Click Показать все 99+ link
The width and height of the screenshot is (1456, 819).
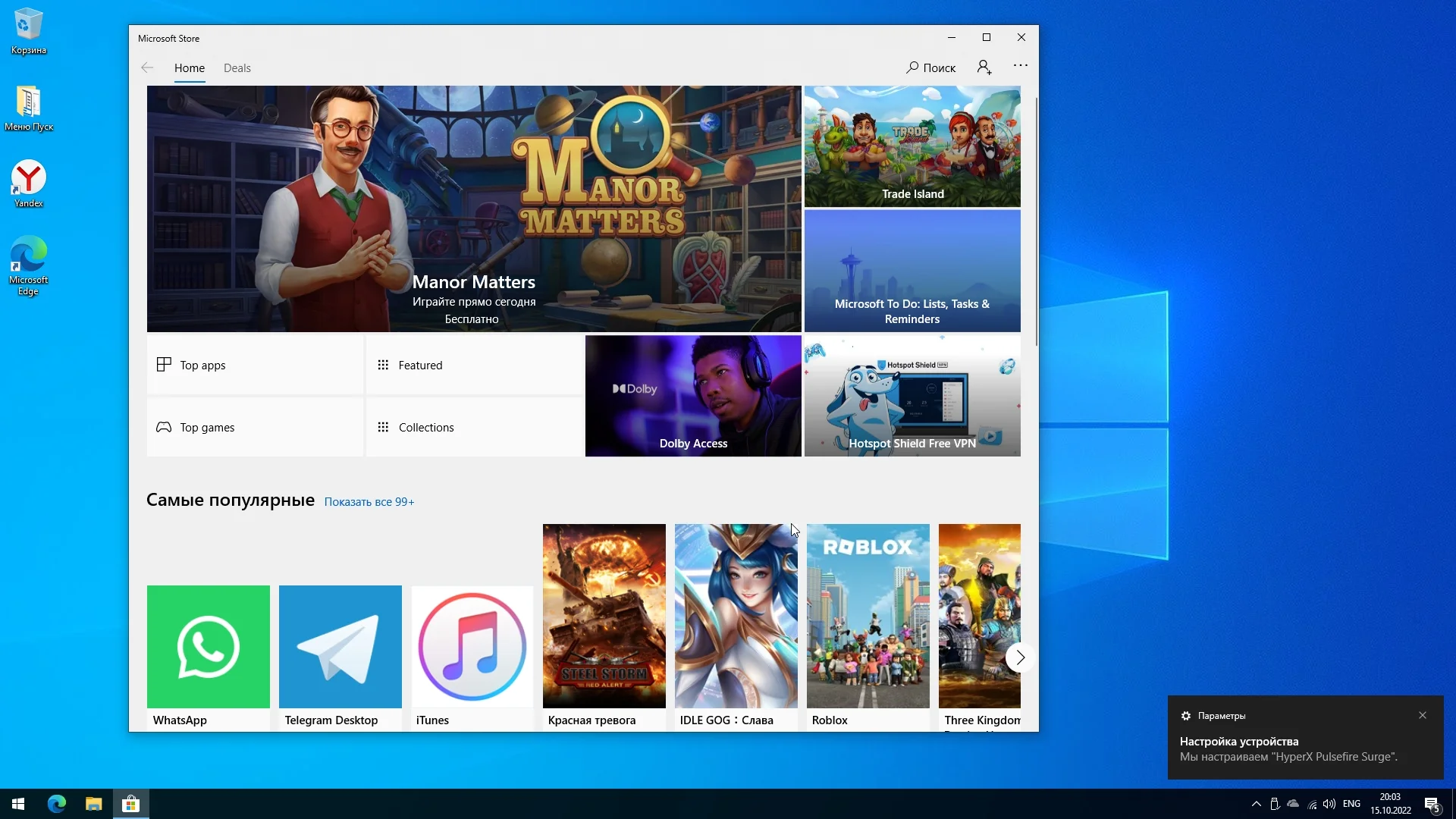click(369, 502)
